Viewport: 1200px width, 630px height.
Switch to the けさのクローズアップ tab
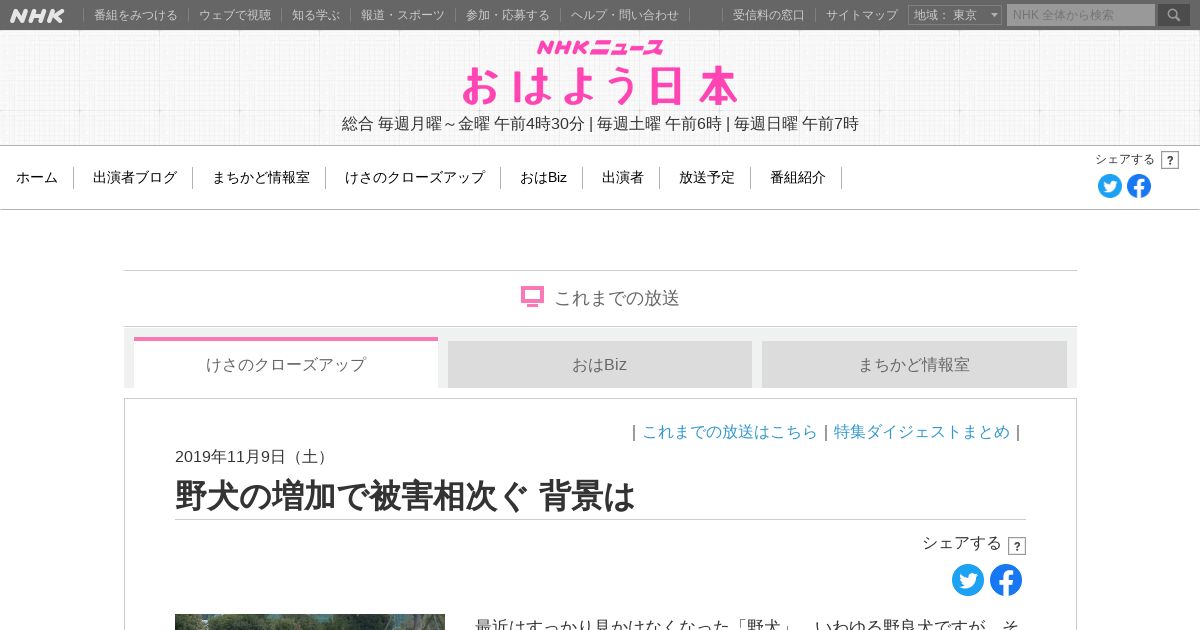coord(286,363)
